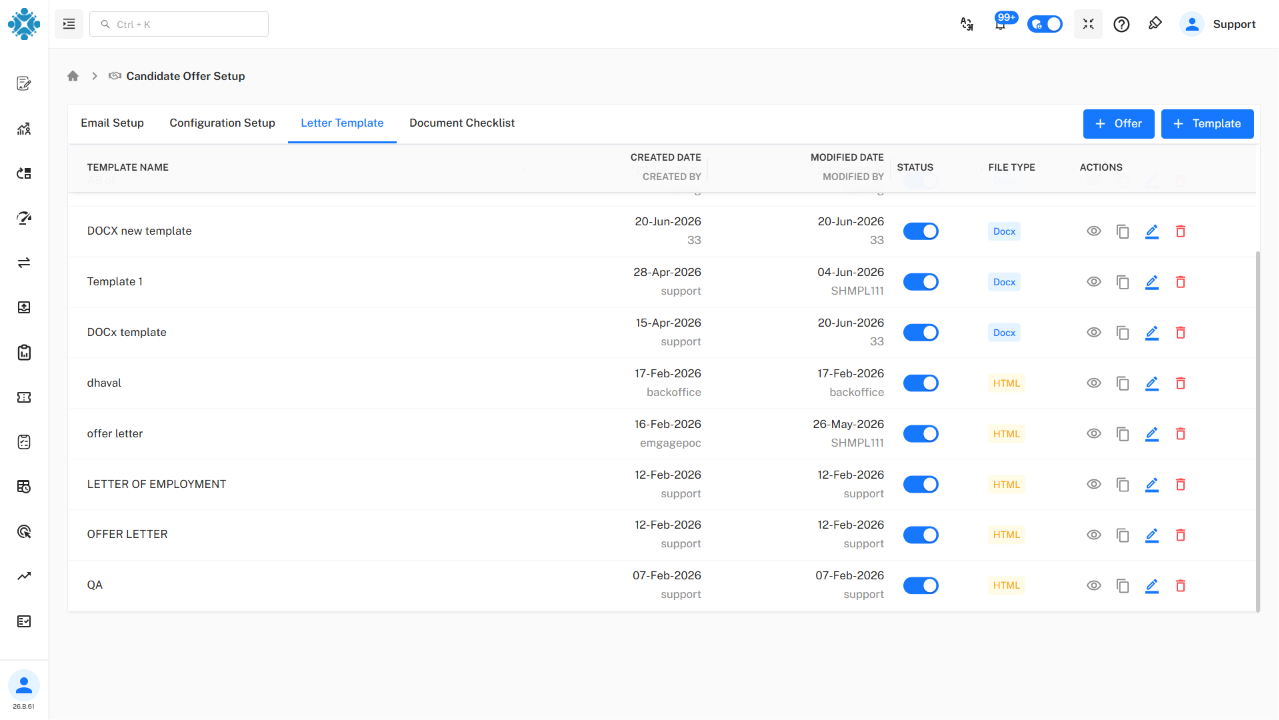Sort by Template Name column header
The height and width of the screenshot is (720, 1279).
128,167
